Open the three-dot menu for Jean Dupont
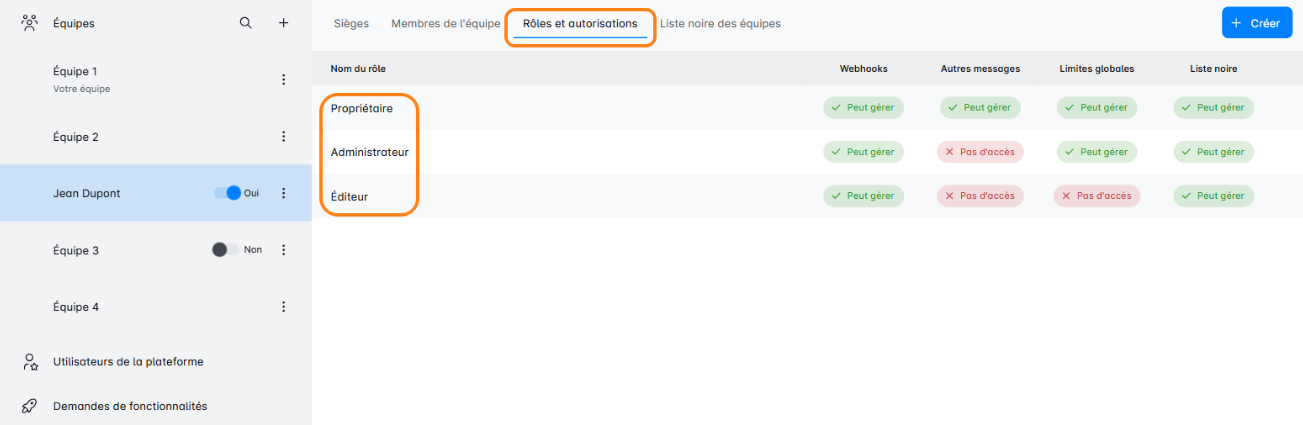 click(283, 193)
